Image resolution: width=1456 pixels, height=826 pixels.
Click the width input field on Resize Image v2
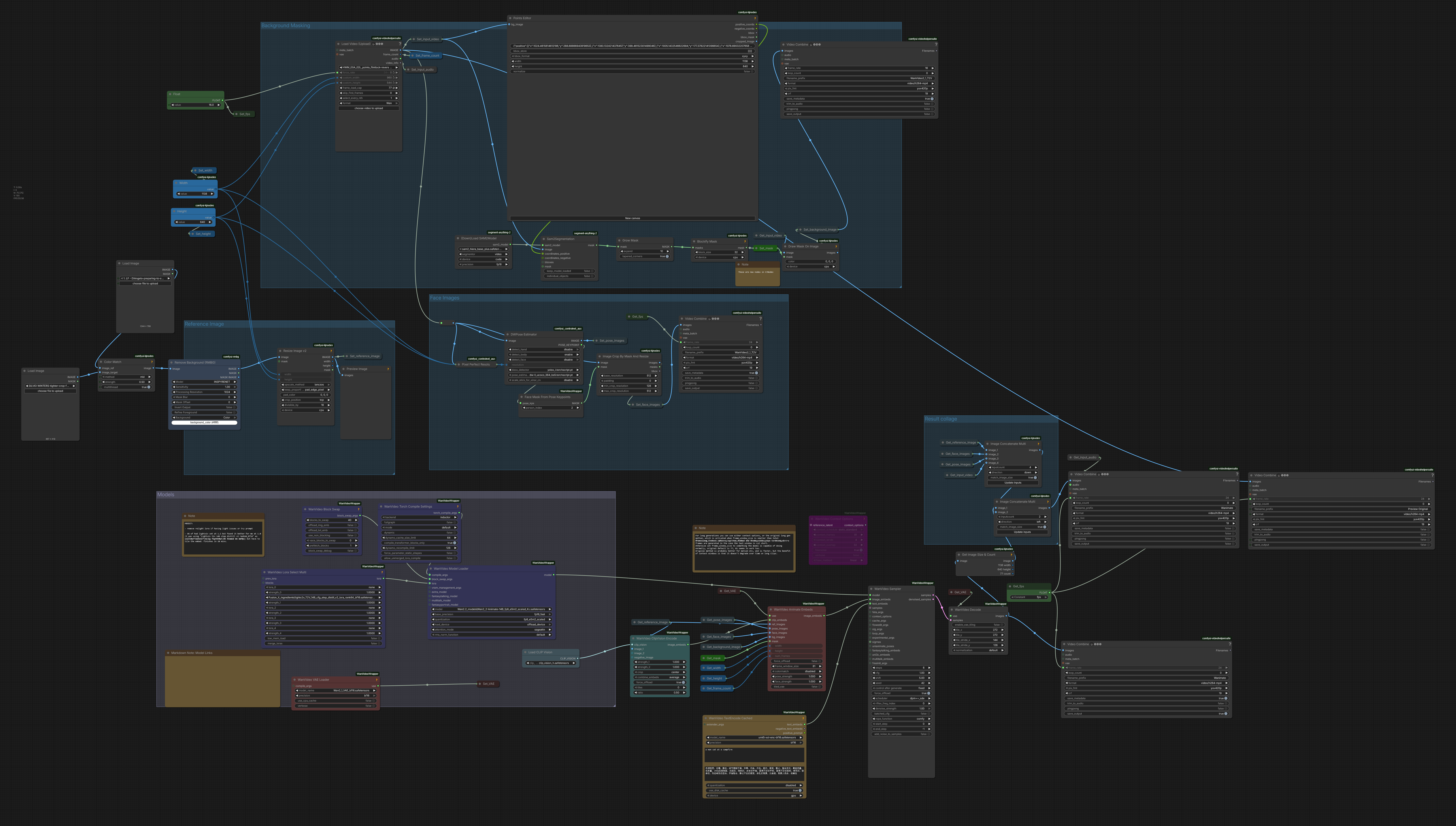[x=305, y=374]
